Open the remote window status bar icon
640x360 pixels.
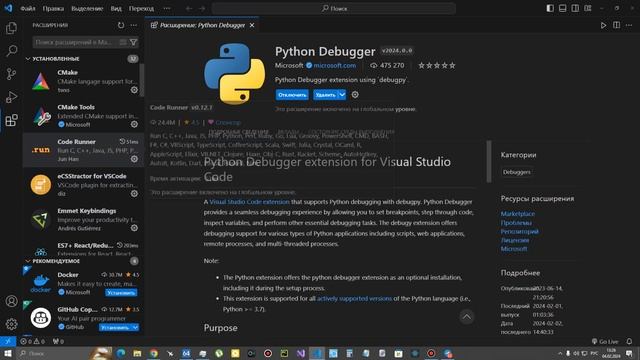click(8, 341)
